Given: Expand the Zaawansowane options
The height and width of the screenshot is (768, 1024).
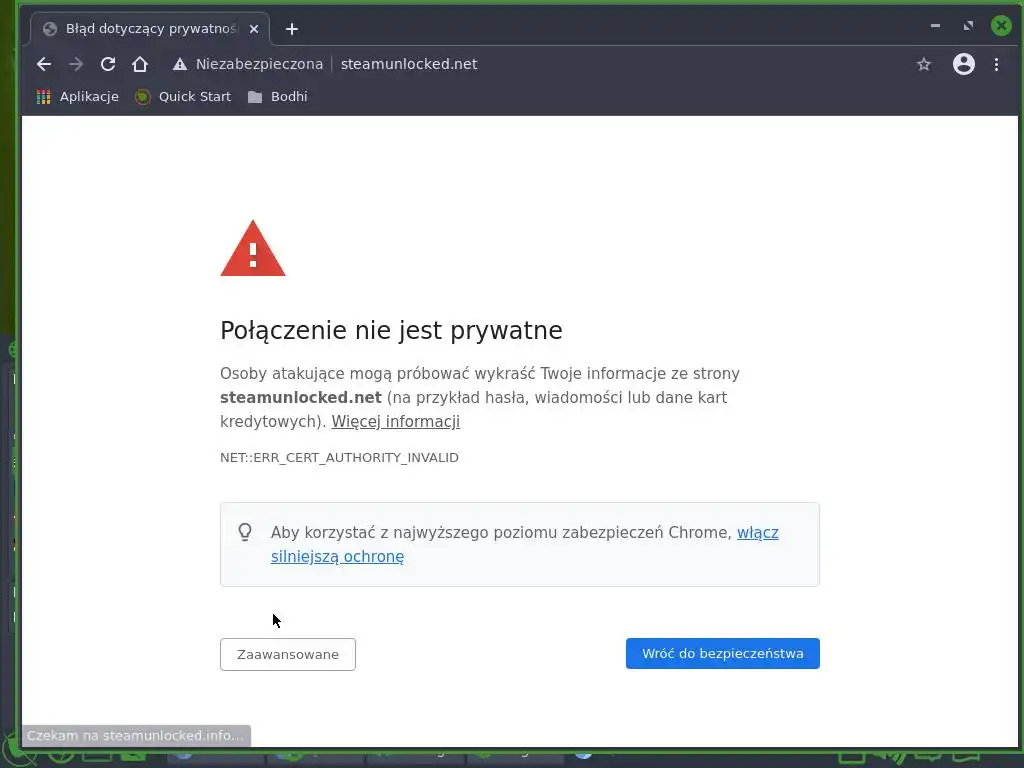Looking at the screenshot, I should pos(288,654).
